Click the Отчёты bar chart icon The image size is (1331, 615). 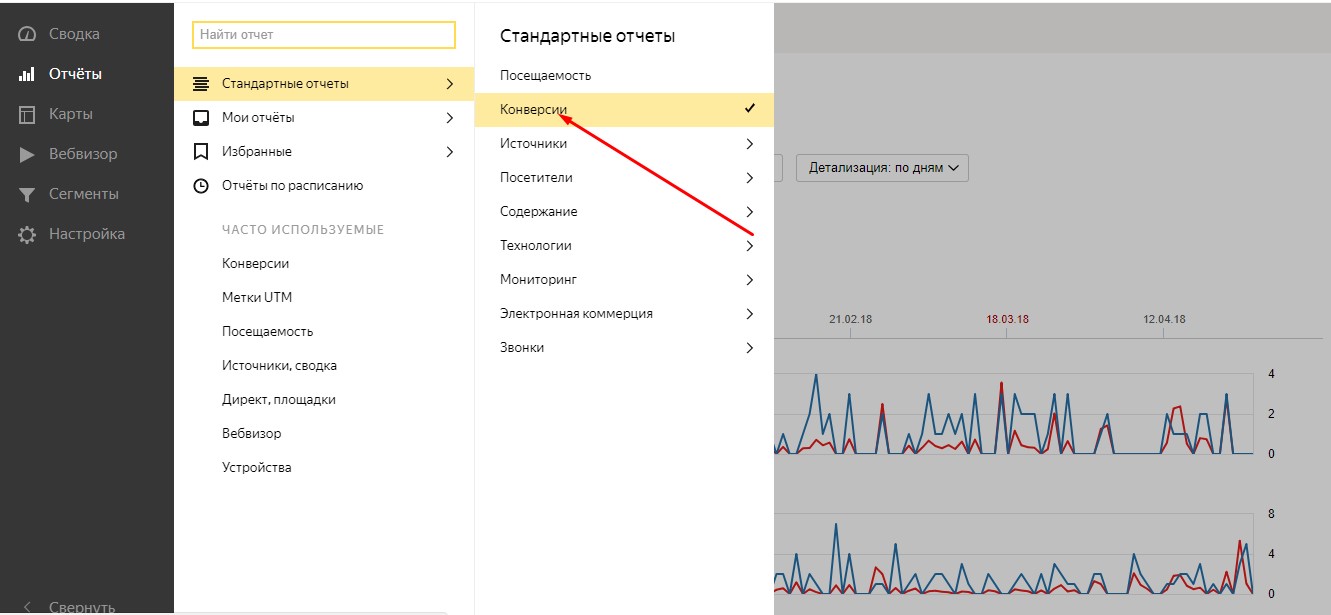(27, 74)
